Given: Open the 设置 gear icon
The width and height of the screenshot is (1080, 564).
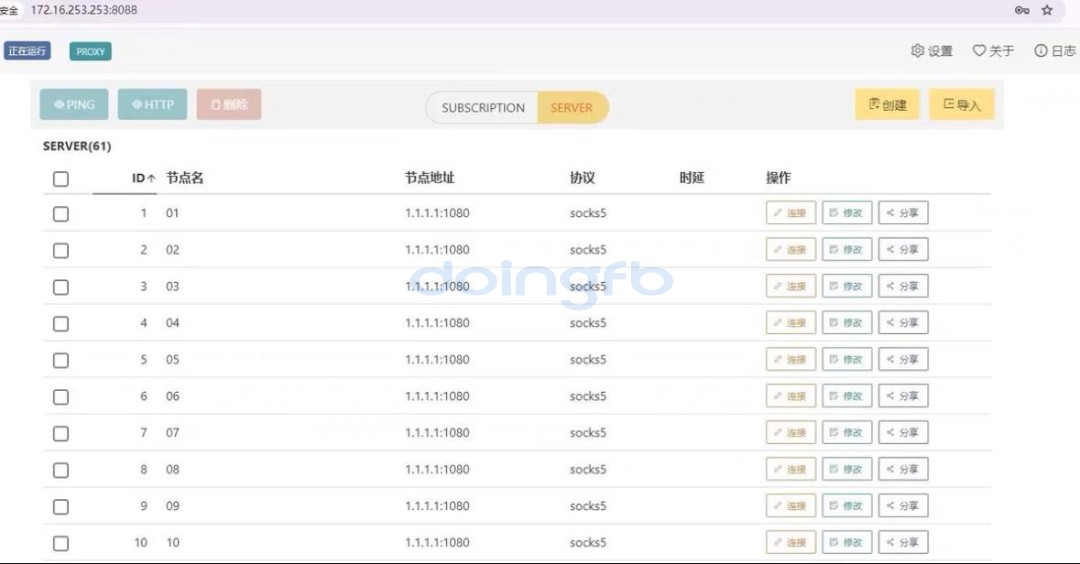Looking at the screenshot, I should (918, 51).
